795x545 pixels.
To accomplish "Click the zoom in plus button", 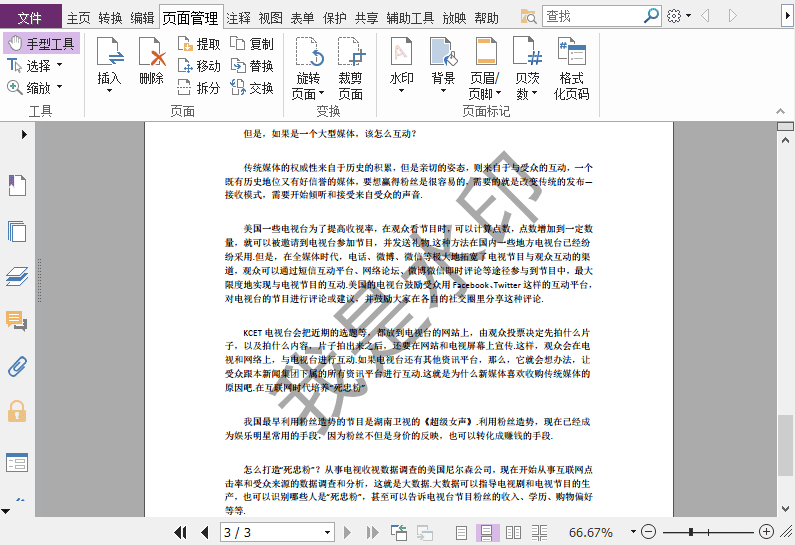I will (766, 532).
